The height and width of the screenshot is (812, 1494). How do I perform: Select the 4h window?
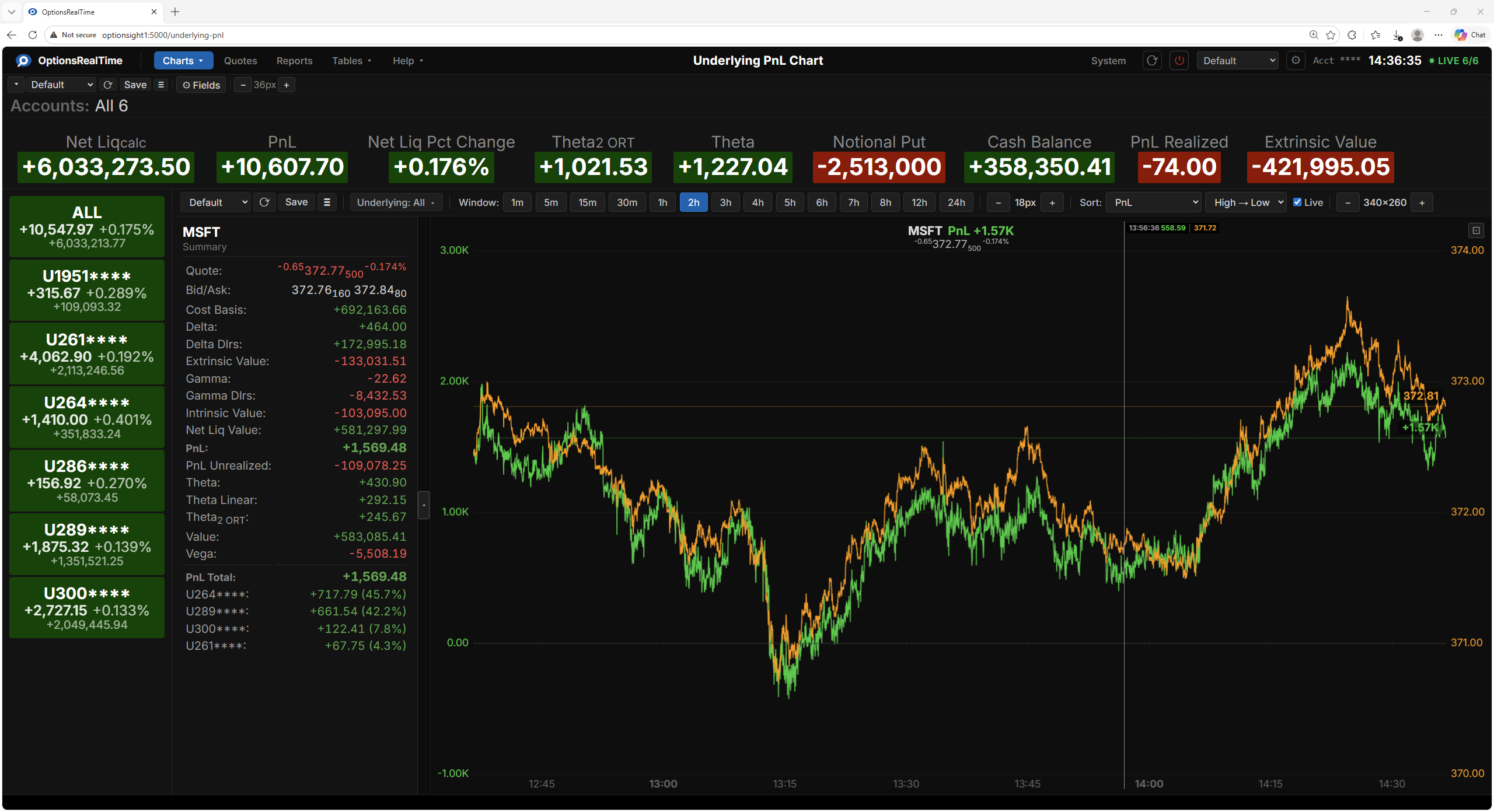(x=758, y=202)
